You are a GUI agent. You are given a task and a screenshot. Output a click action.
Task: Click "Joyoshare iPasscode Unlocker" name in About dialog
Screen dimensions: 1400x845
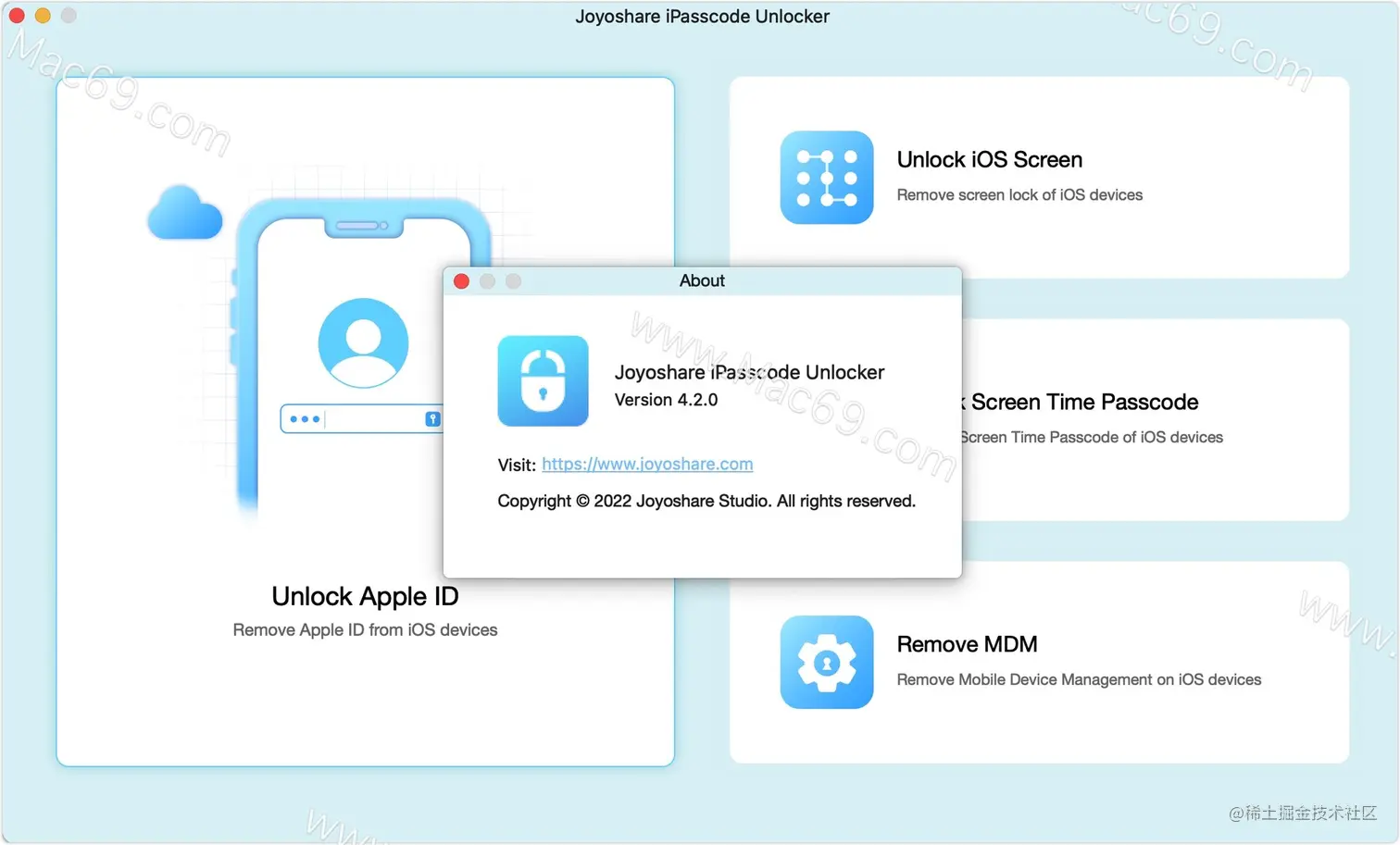pos(749,372)
